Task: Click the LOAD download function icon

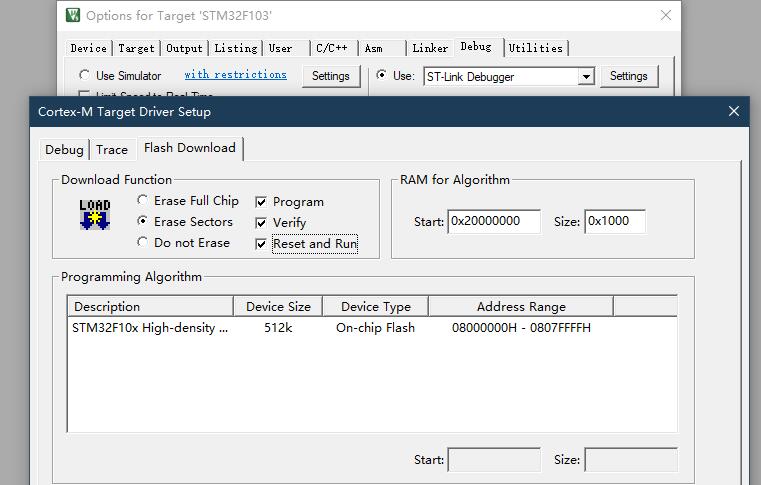Action: [95, 214]
